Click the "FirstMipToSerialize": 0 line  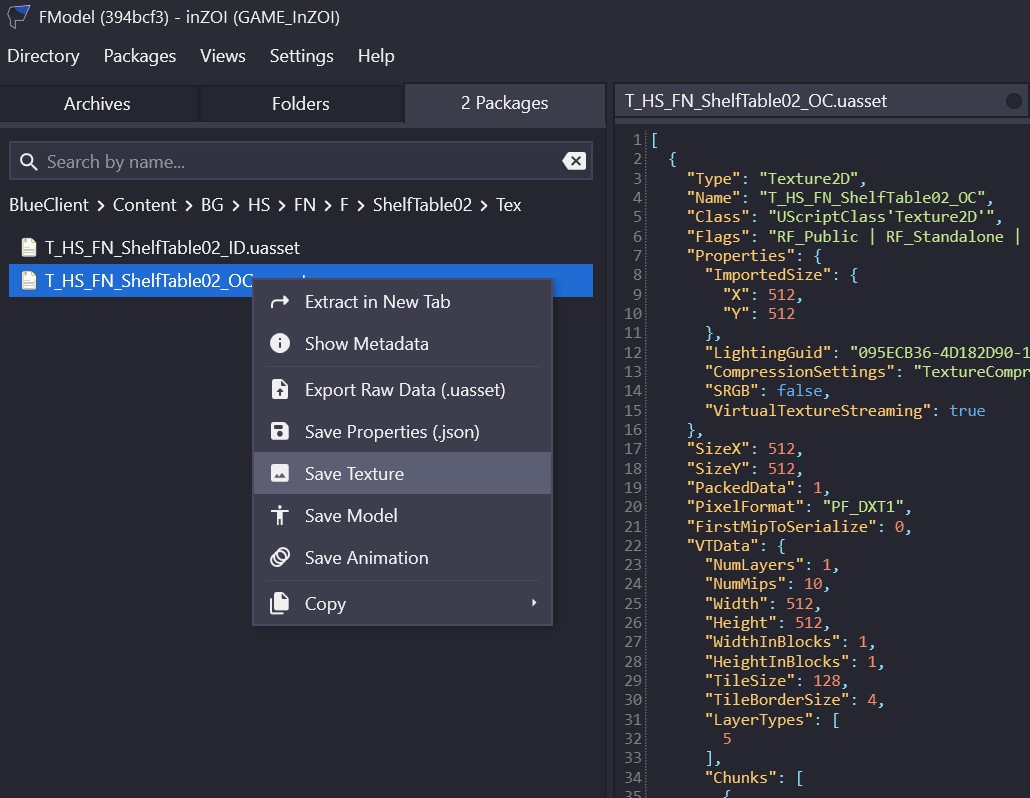(799, 527)
